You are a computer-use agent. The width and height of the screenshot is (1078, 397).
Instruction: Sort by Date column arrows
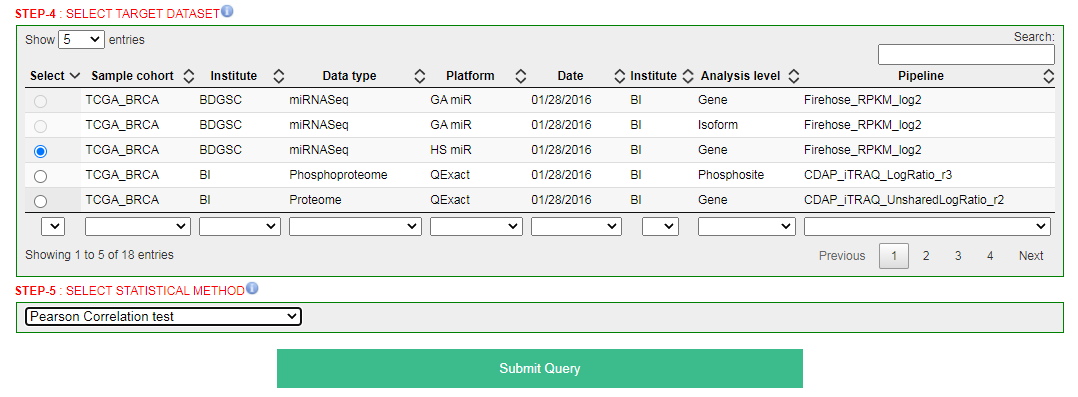click(x=619, y=76)
